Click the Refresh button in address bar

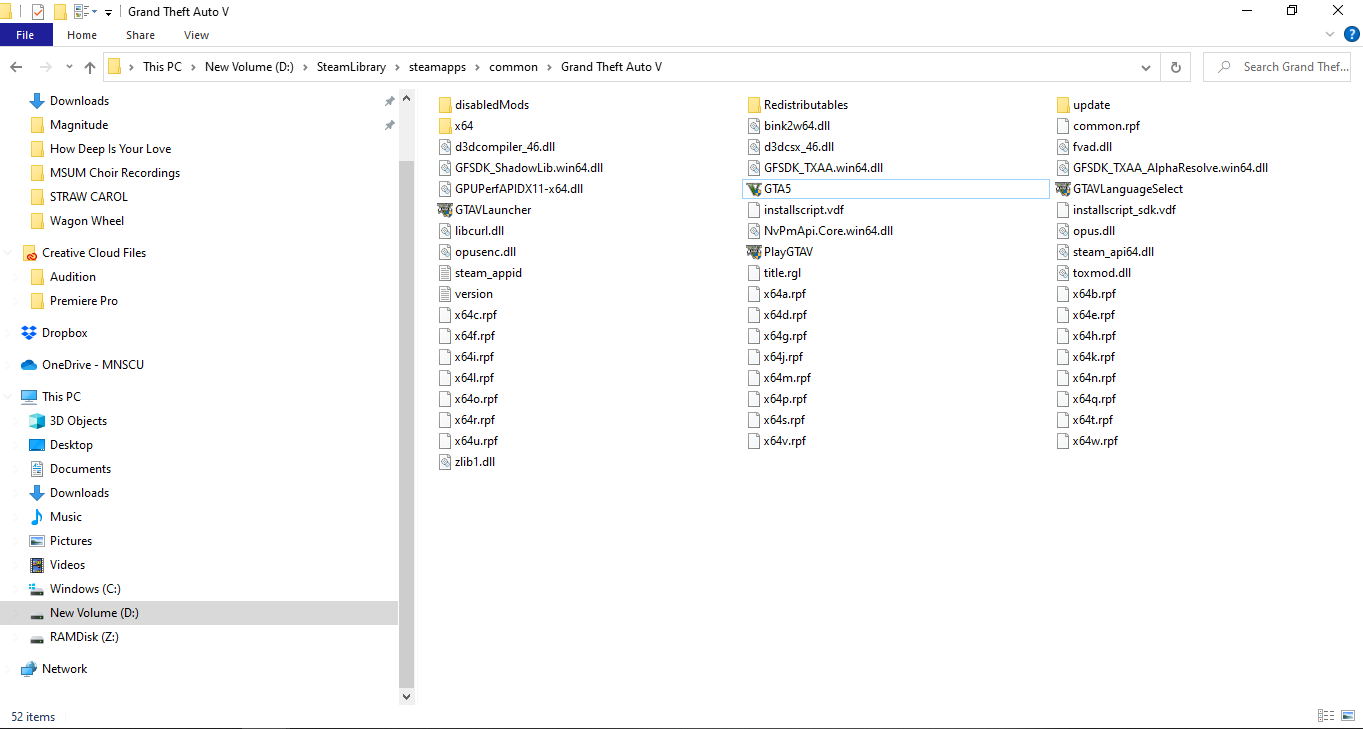1175,66
